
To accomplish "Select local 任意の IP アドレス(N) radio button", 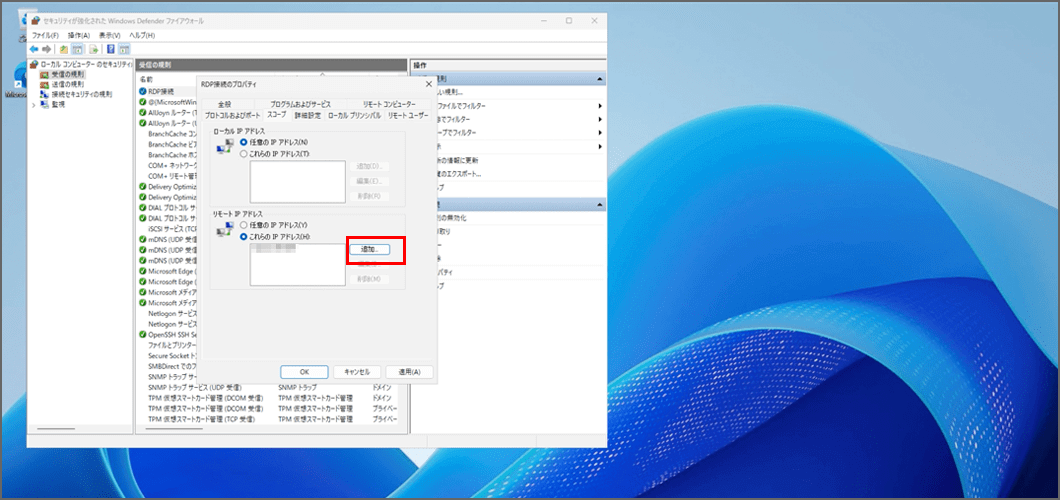I will 243,143.
